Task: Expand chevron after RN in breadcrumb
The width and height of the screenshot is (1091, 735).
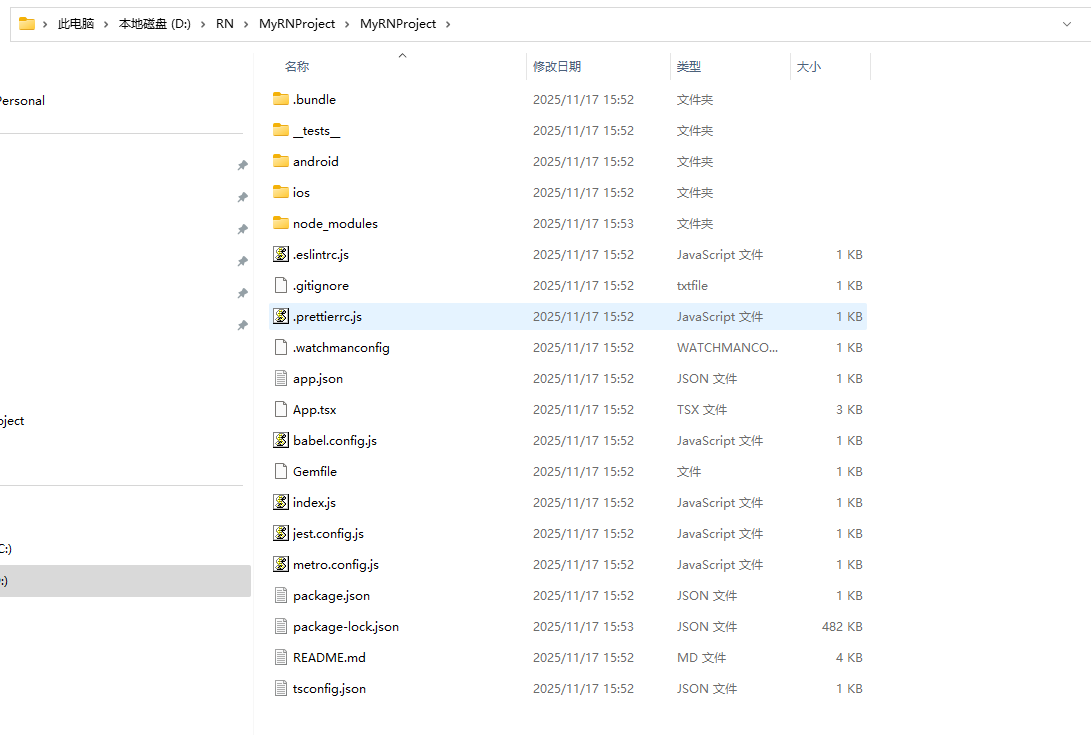Action: [246, 24]
